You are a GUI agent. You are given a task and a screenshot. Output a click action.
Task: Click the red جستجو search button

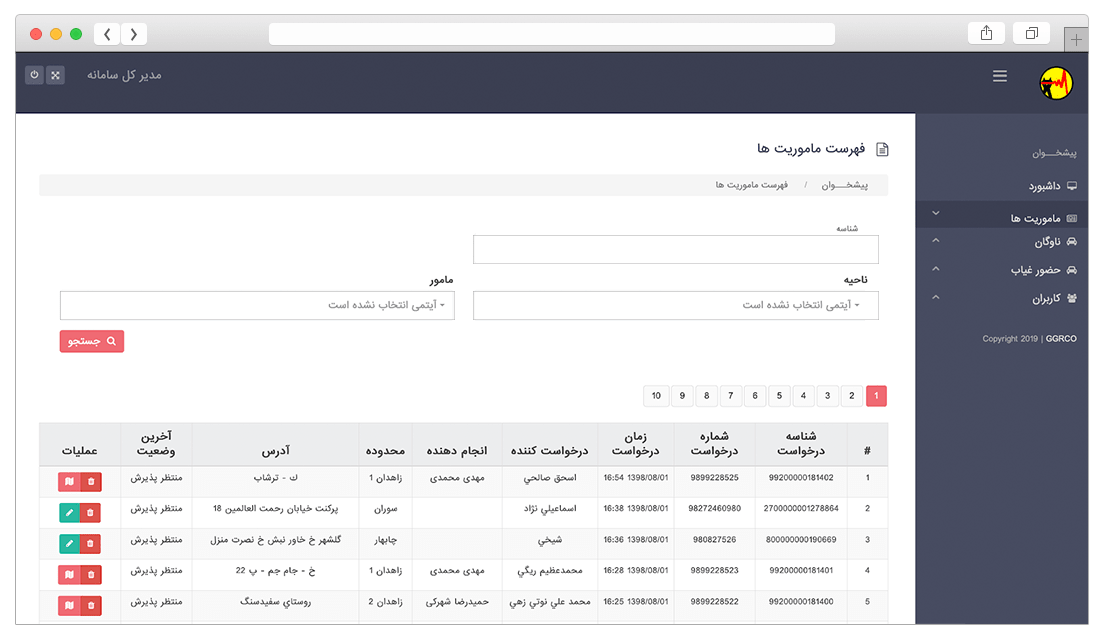point(91,341)
